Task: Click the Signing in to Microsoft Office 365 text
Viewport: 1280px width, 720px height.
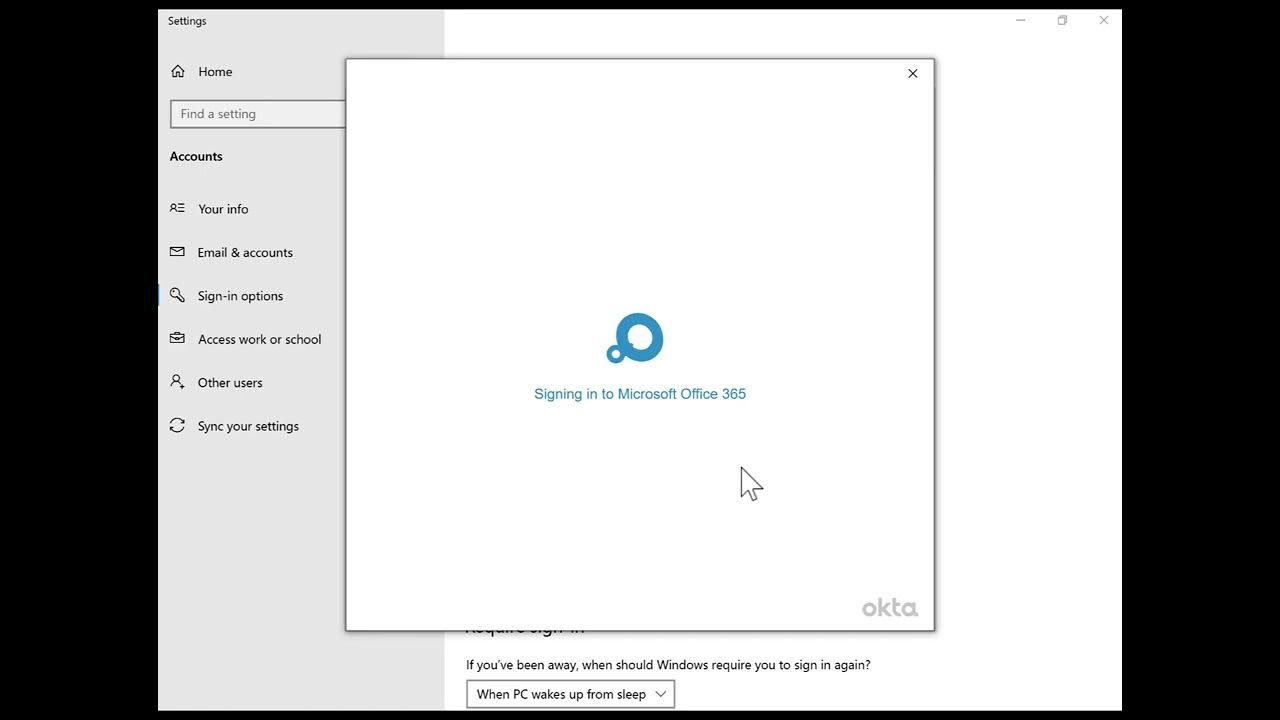Action: [640, 394]
